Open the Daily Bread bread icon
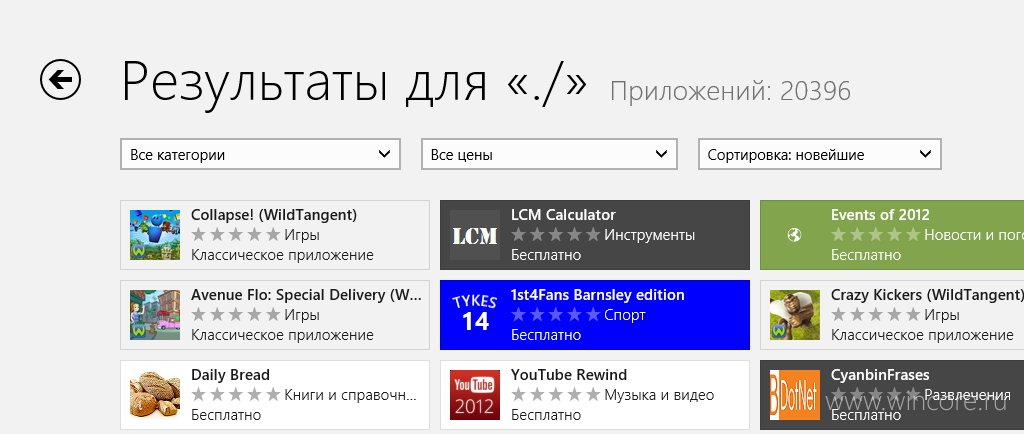1024x434 pixels. click(155, 395)
